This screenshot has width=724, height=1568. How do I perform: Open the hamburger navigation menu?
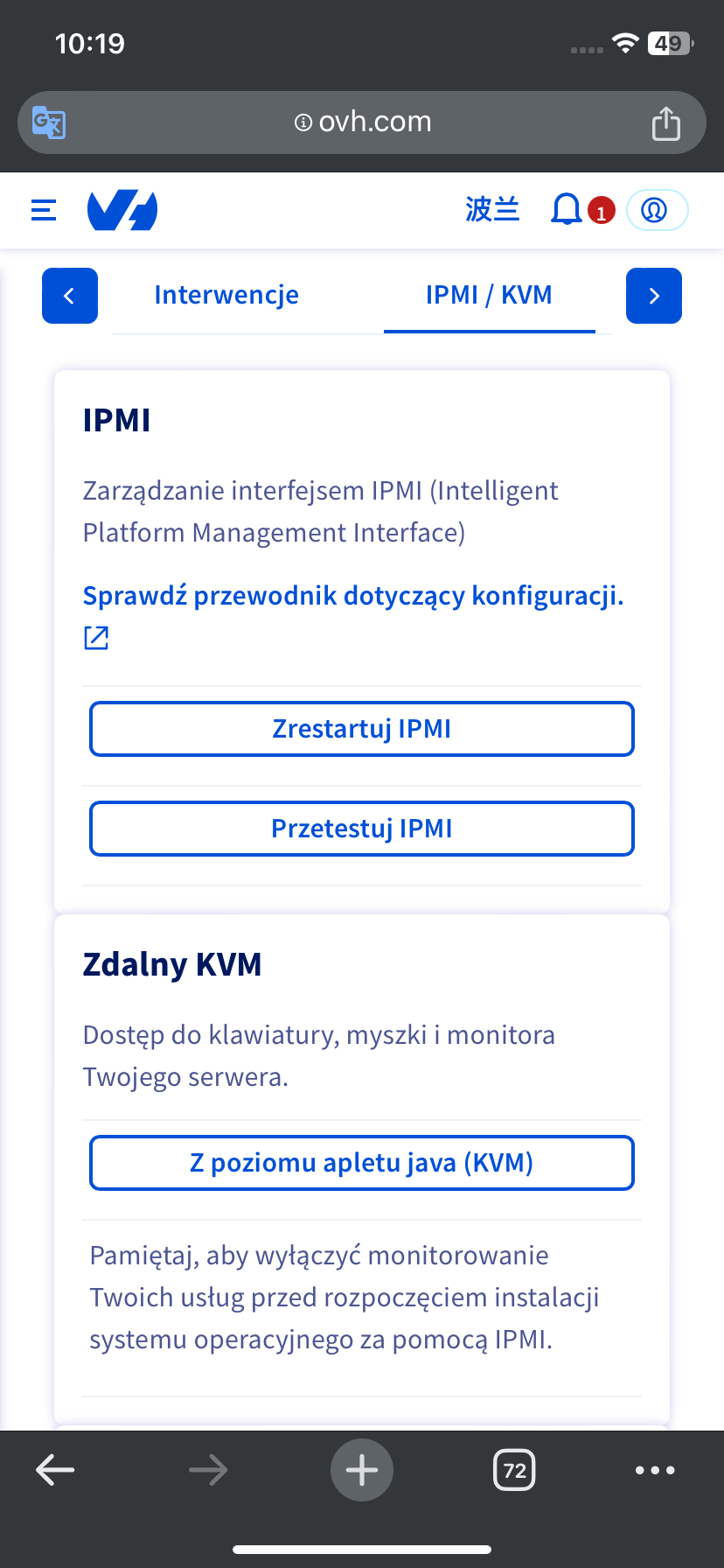click(44, 210)
